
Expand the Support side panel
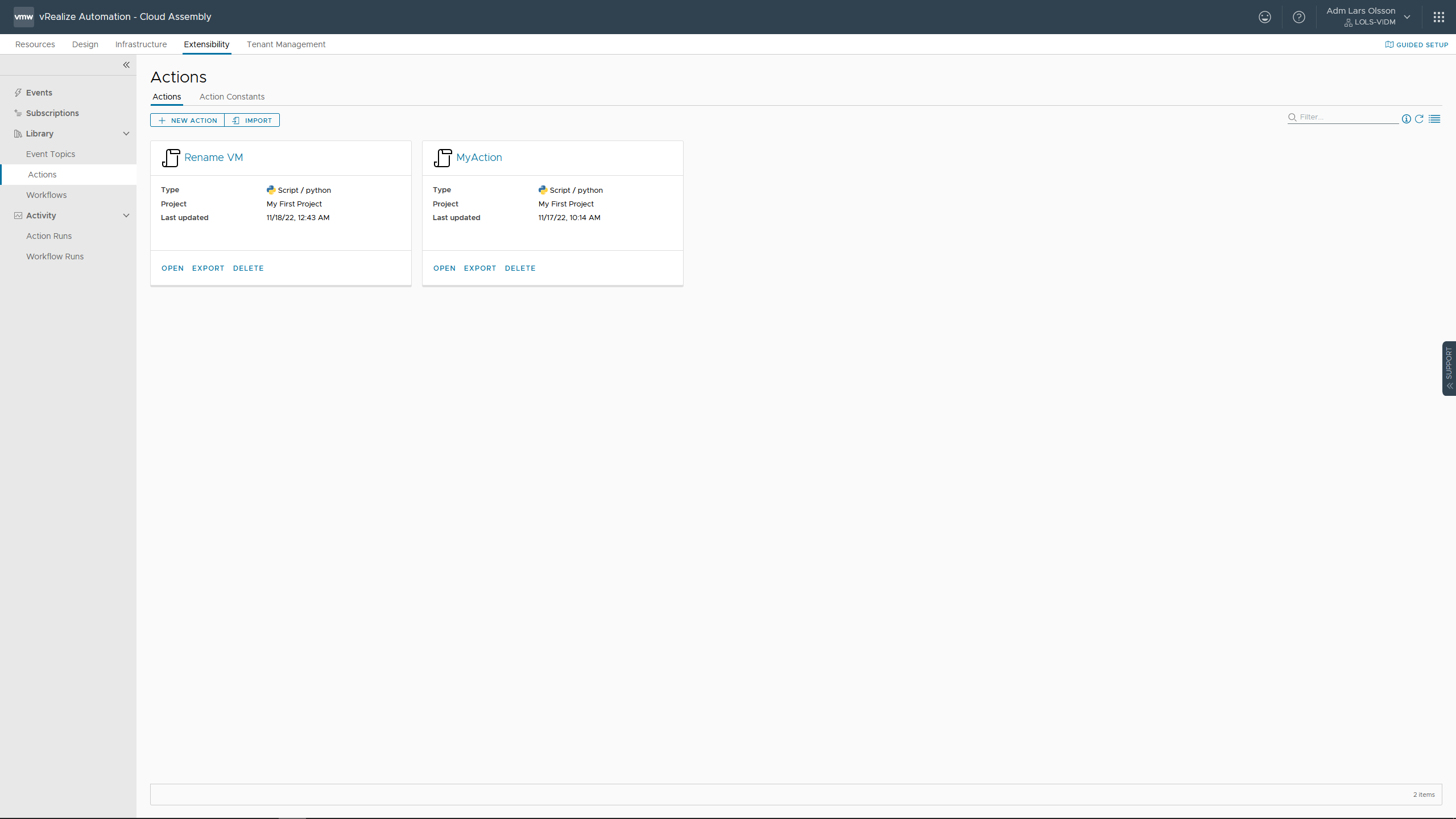[1449, 368]
